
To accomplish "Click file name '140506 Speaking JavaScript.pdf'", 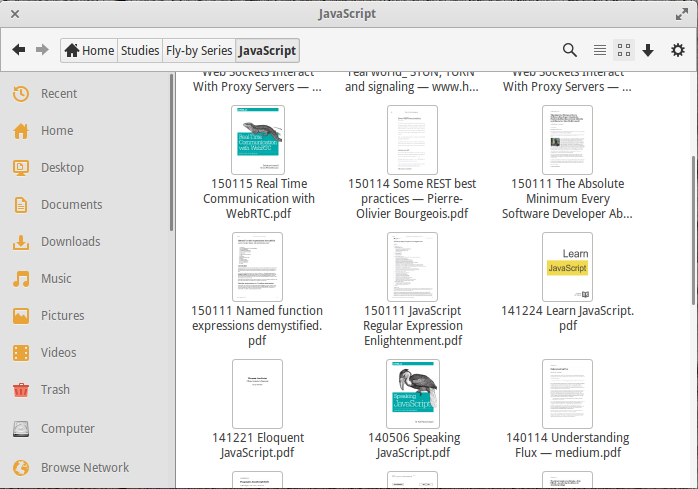I will click(414, 445).
